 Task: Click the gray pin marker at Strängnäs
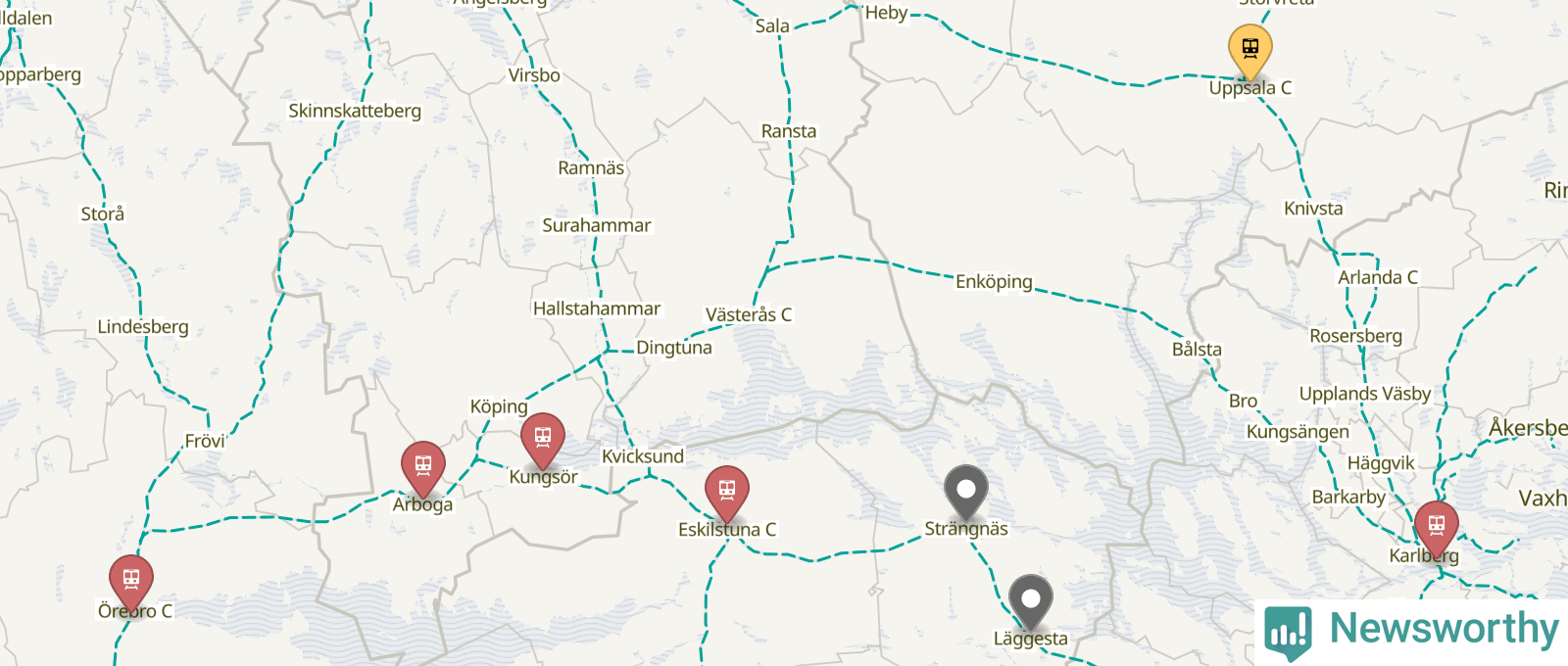(966, 492)
